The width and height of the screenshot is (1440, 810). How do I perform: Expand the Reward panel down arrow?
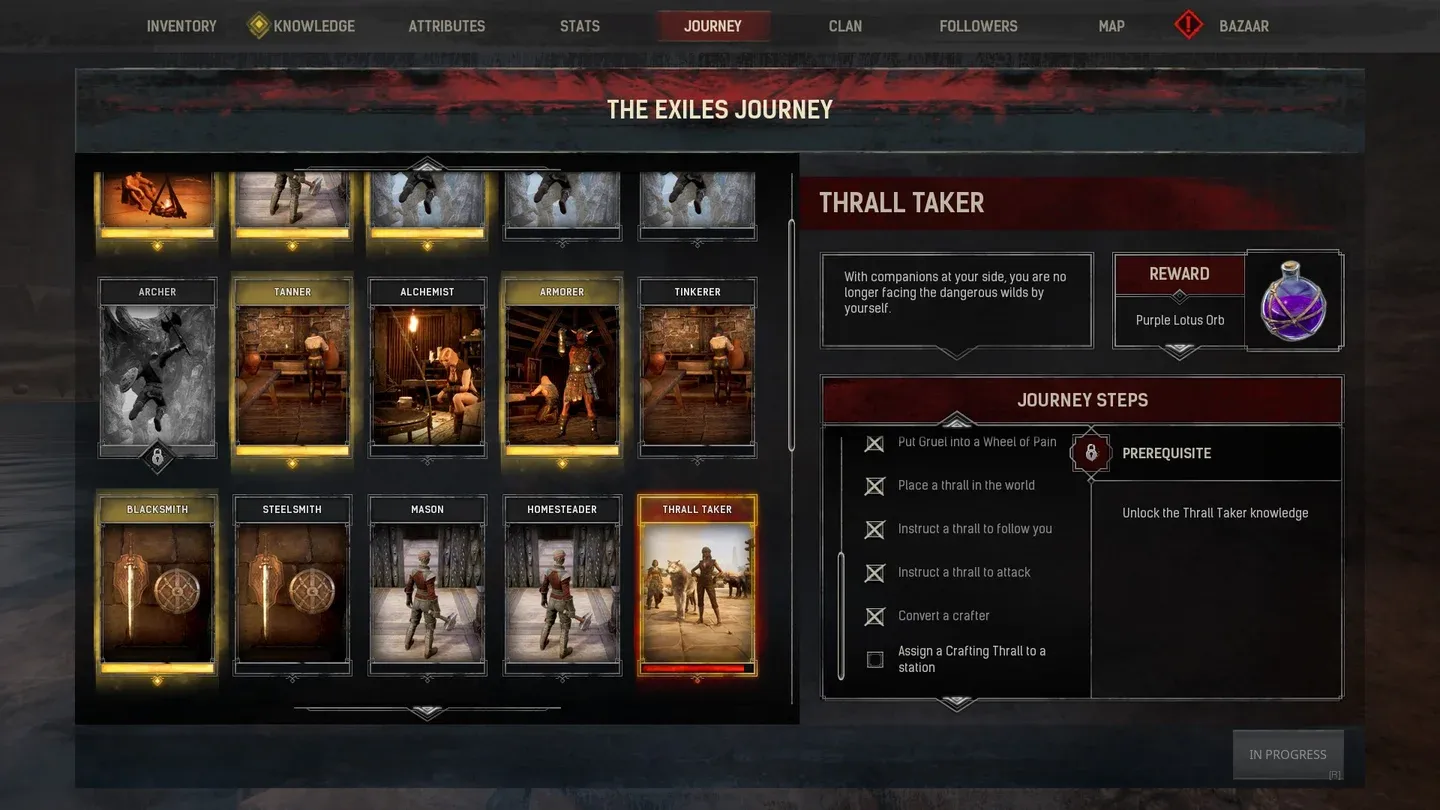point(1180,351)
